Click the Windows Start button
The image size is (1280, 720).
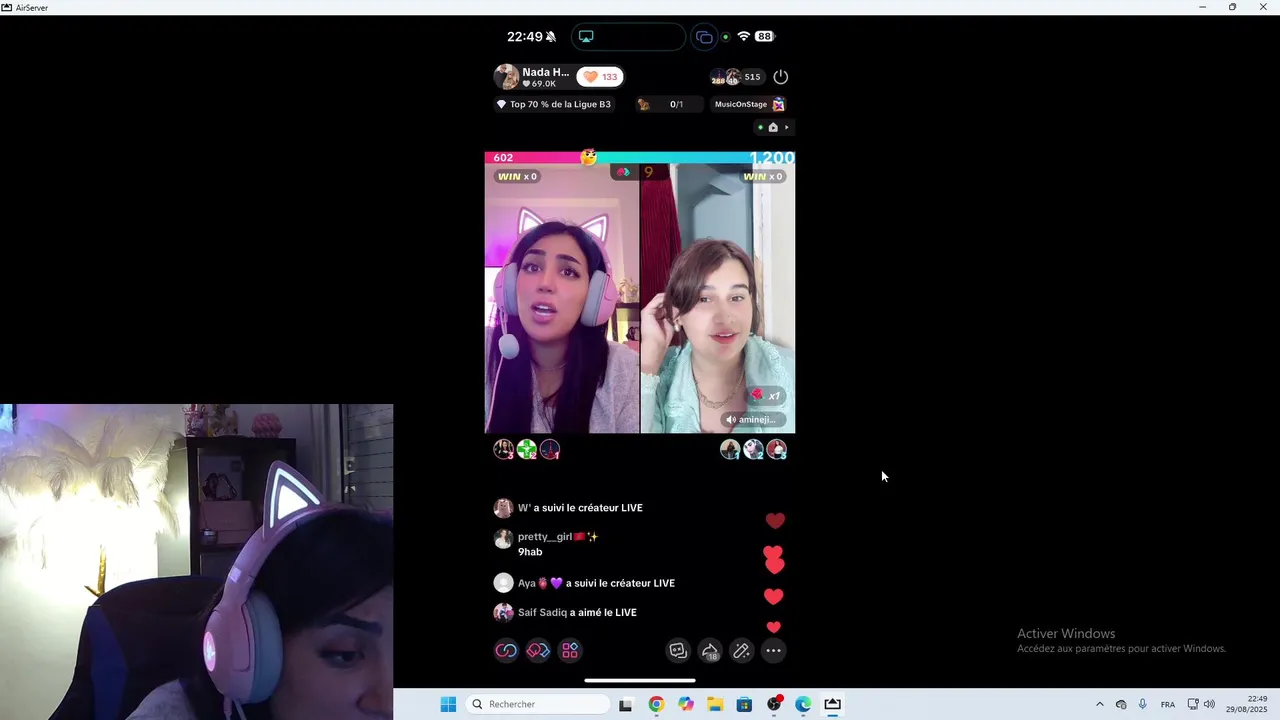tap(448, 704)
